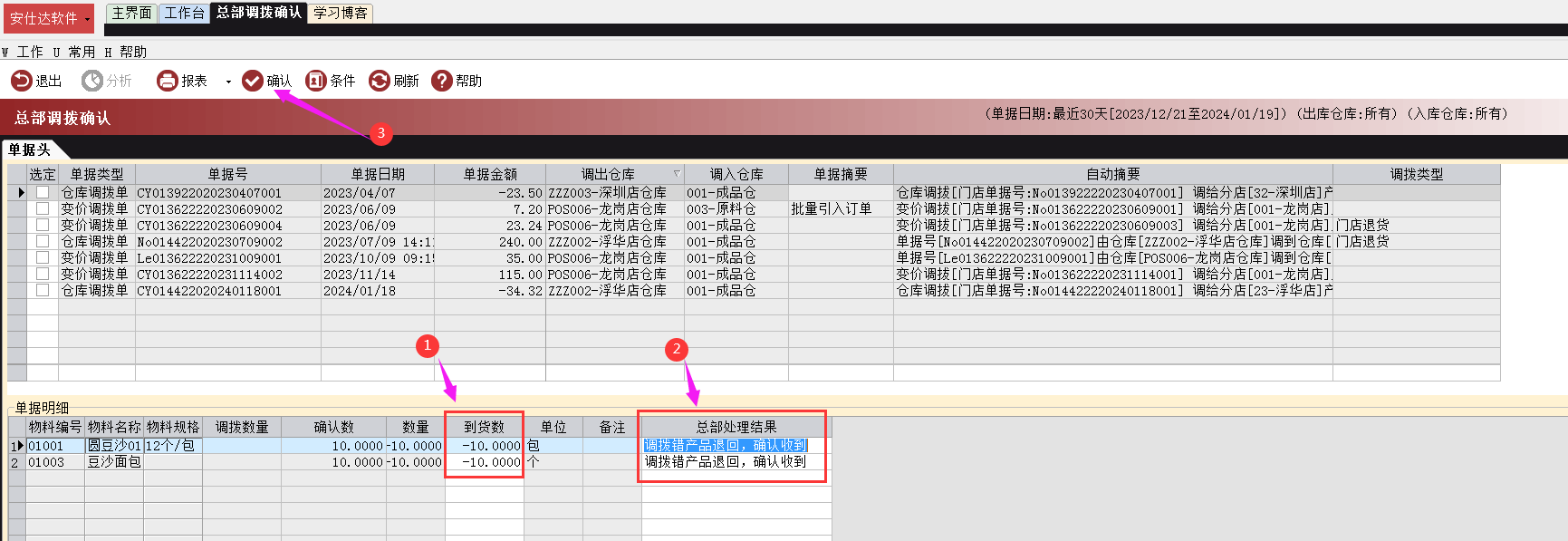
Task: Check the box for CY013622220230609004
Action: coord(43,225)
